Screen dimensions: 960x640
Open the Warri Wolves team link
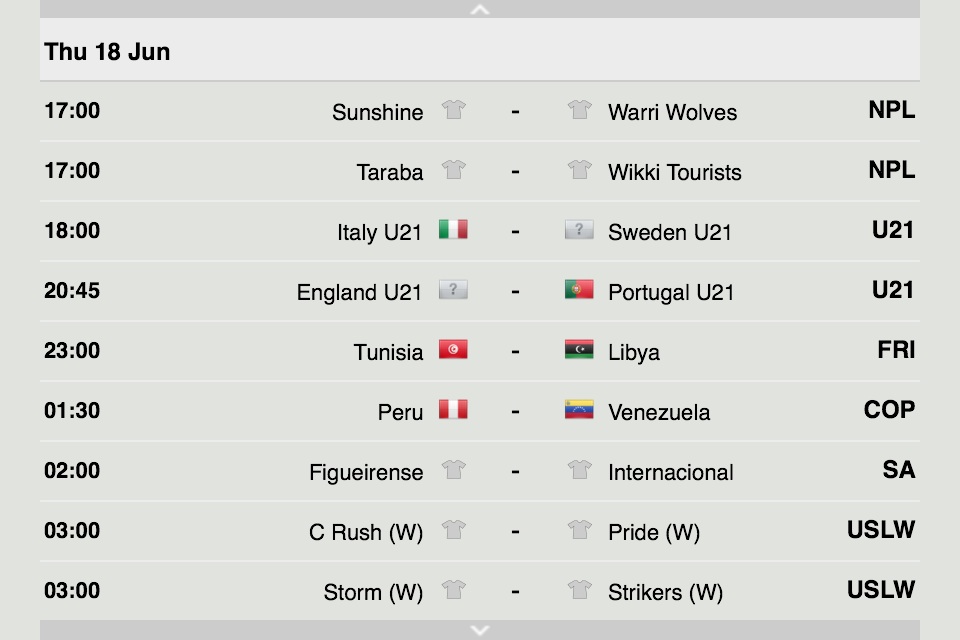click(x=672, y=112)
